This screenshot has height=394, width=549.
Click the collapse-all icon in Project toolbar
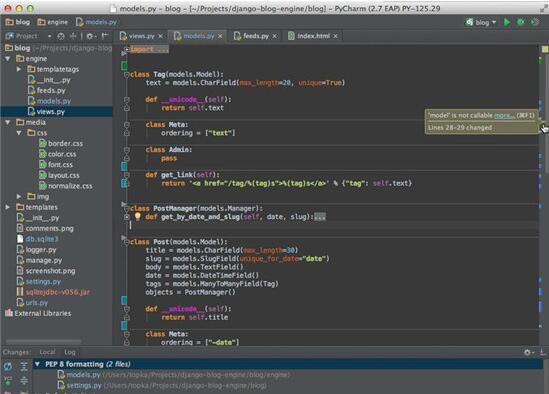[x=73, y=36]
